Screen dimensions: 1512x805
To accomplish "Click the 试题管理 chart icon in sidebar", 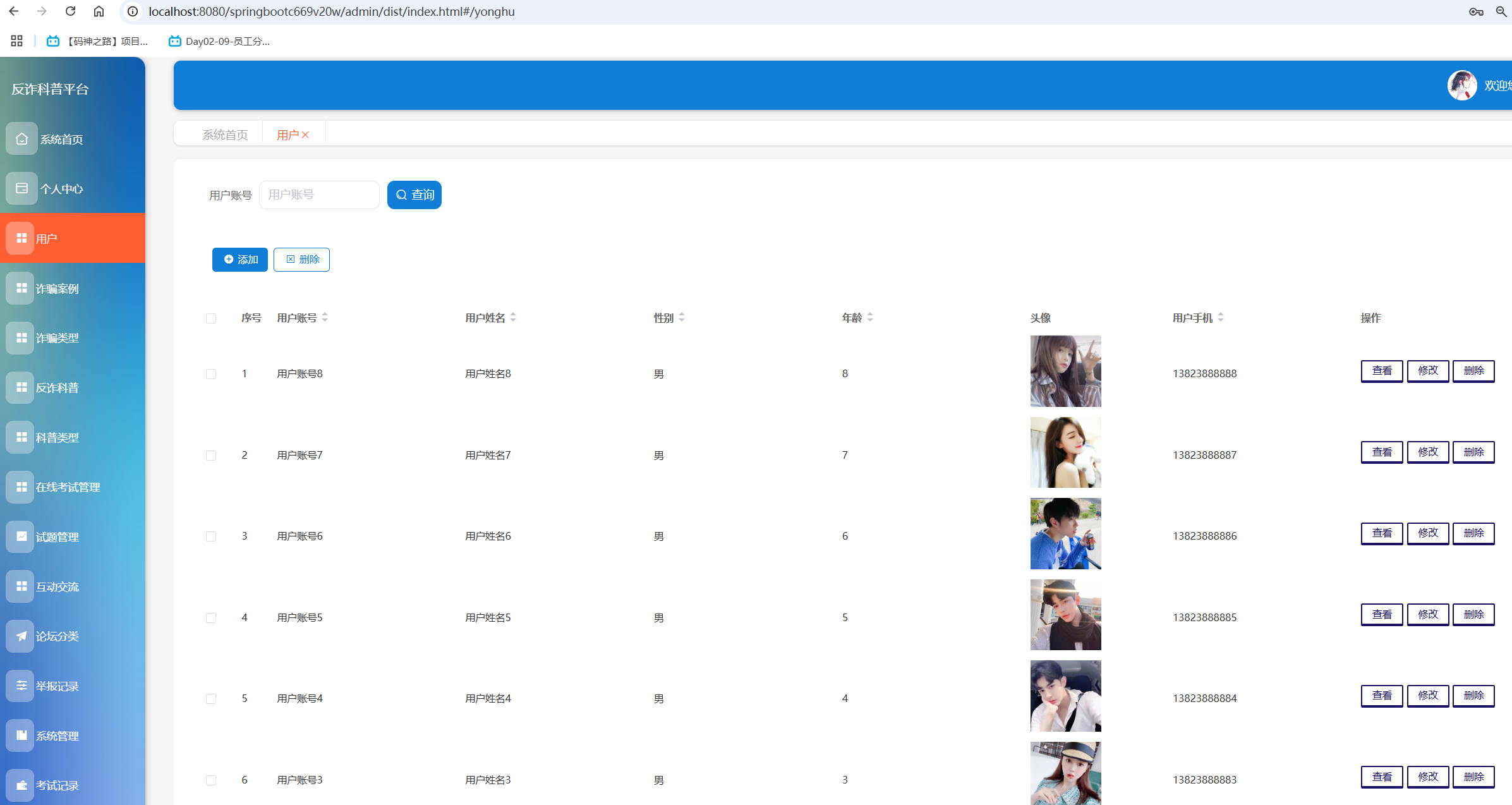I will click(x=21, y=536).
